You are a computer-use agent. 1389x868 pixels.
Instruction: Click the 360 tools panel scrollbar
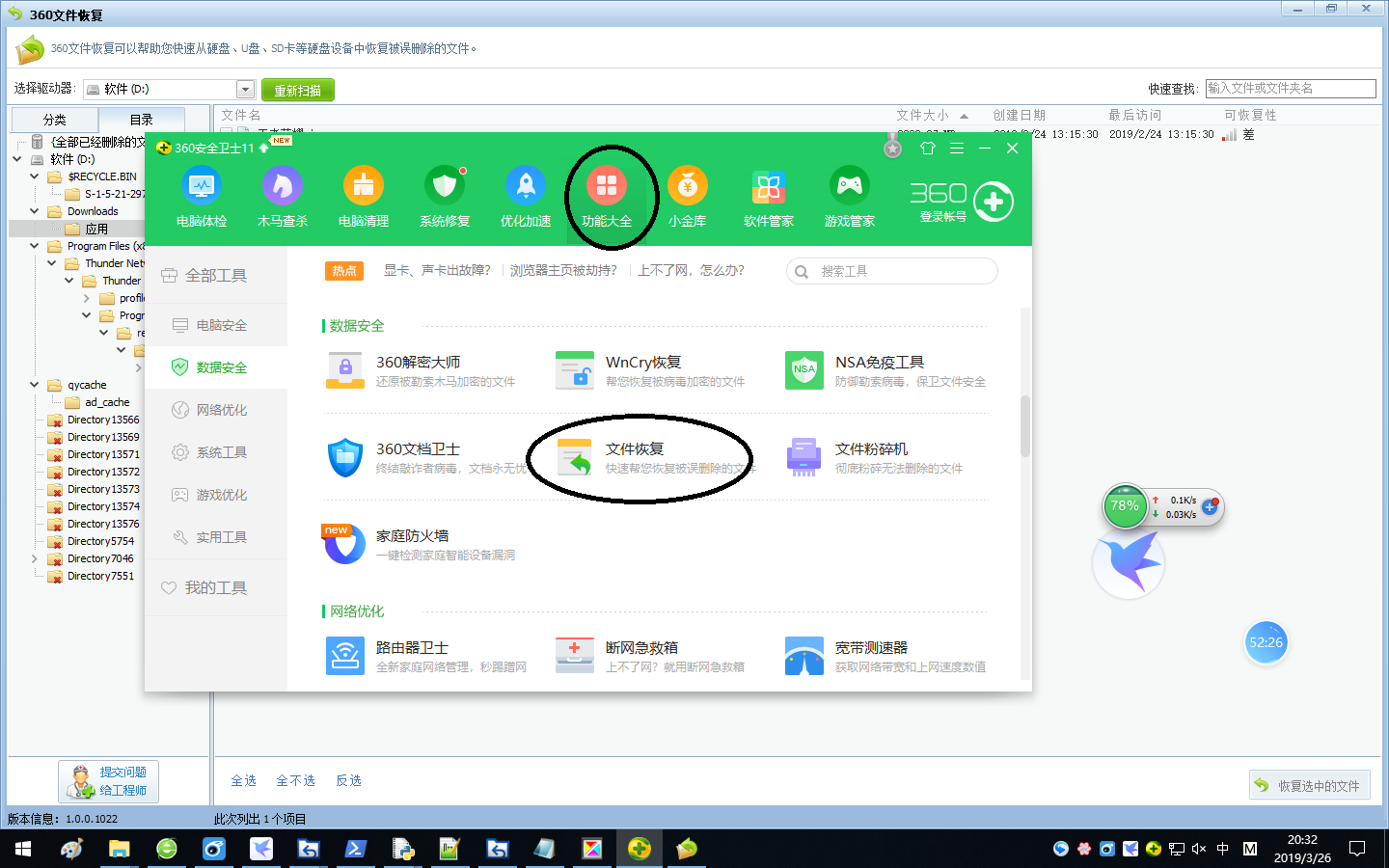tap(1025, 426)
